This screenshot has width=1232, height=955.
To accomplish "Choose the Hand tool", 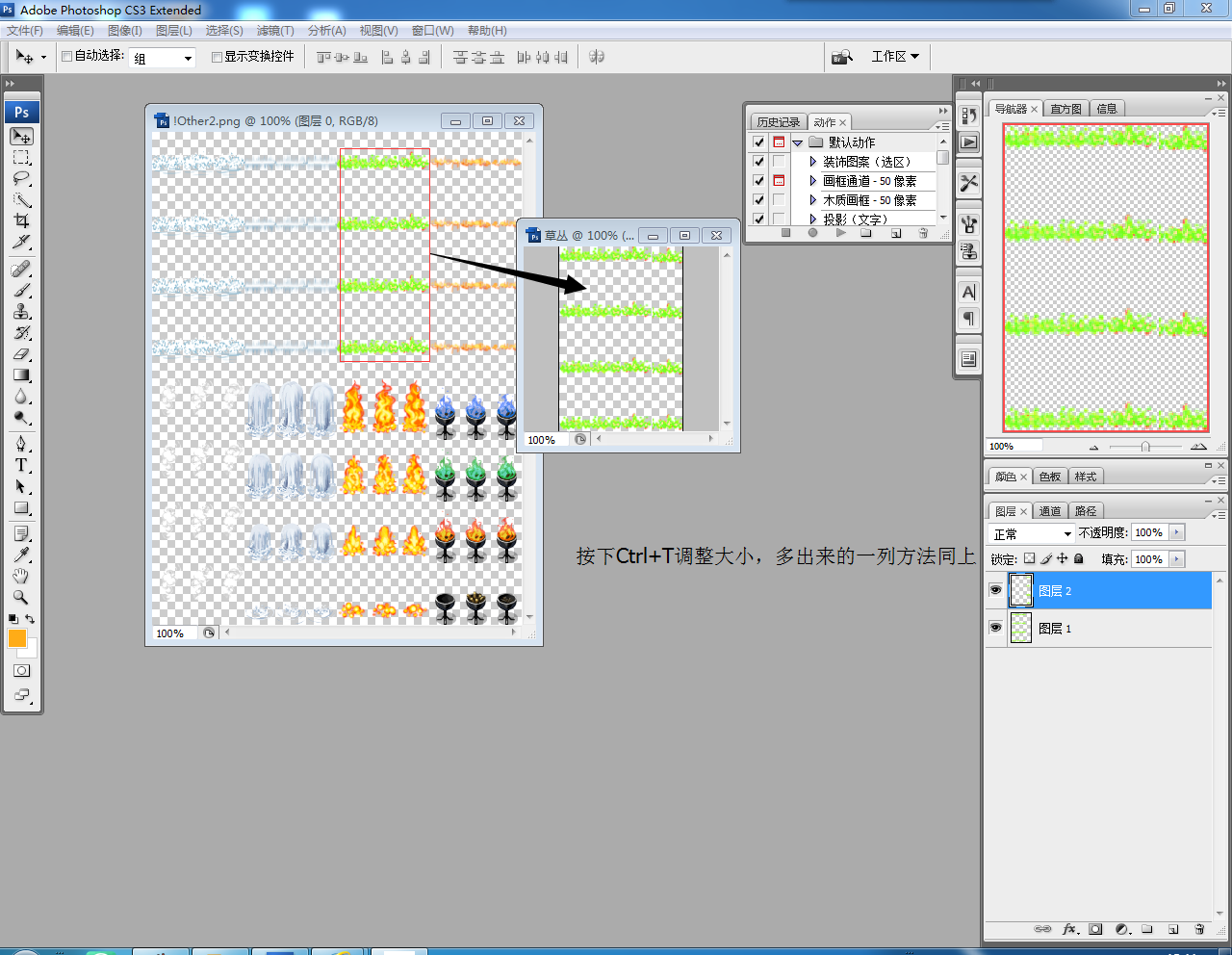I will [21, 576].
